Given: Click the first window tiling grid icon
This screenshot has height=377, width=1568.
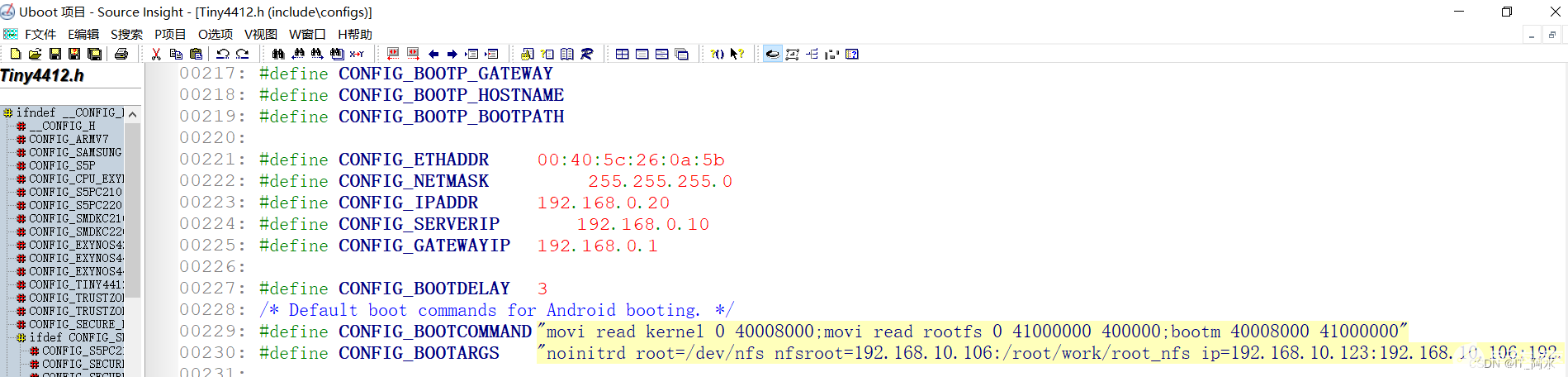Looking at the screenshot, I should point(623,54).
